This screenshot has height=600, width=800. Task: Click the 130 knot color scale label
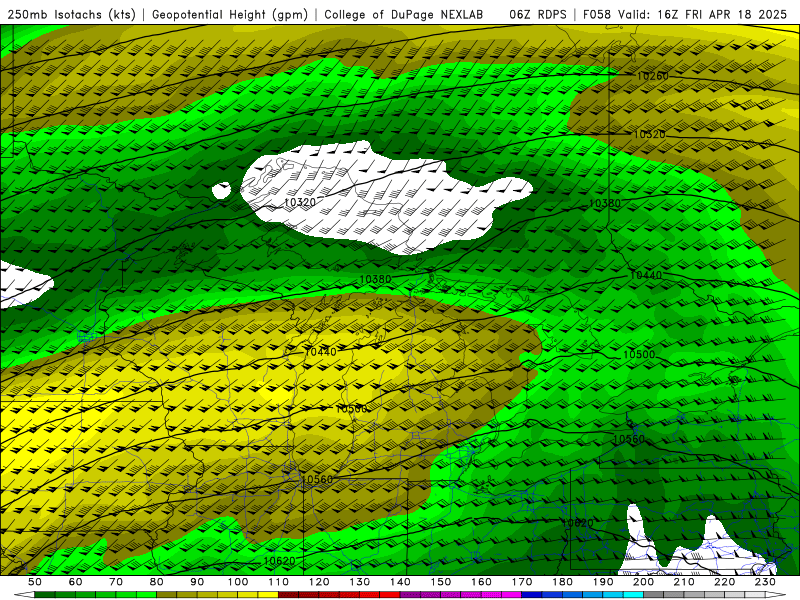point(360,582)
